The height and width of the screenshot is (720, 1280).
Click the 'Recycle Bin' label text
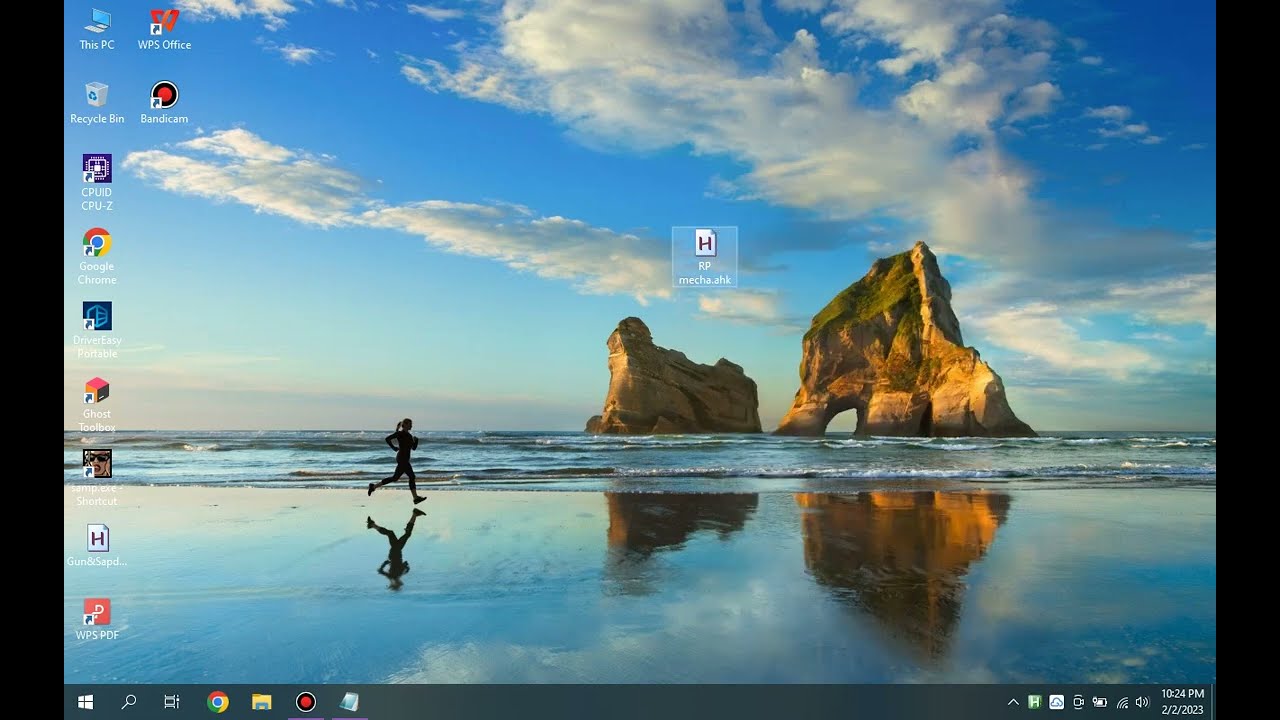97,119
